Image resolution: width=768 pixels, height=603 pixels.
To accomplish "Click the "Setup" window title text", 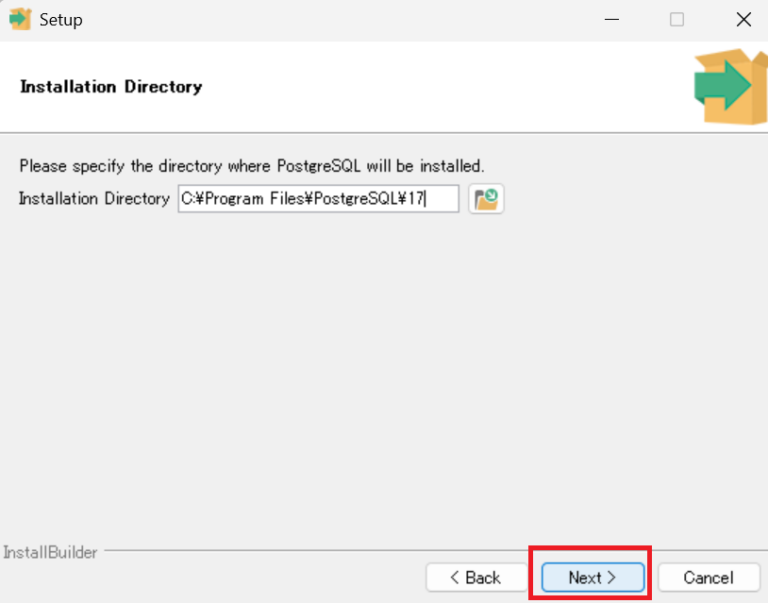I will coord(61,19).
